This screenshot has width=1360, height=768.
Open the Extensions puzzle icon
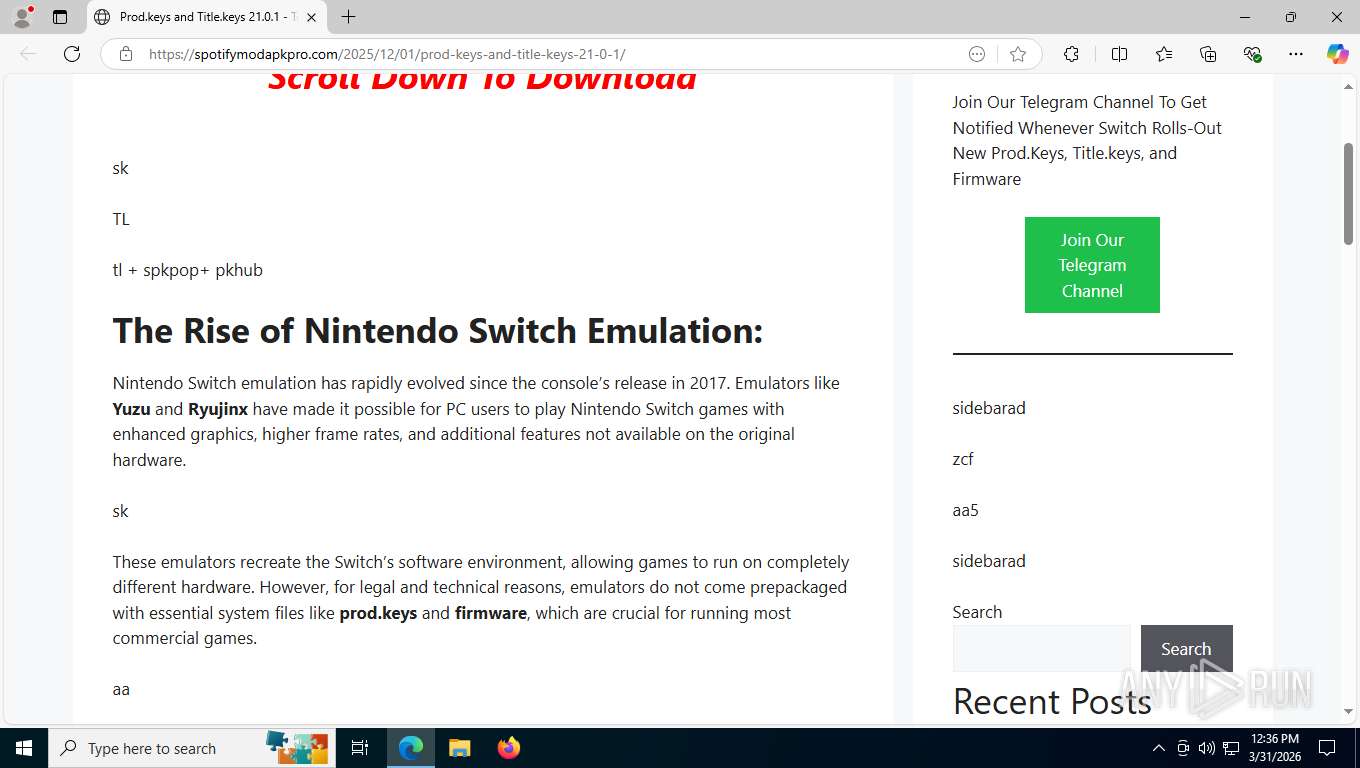1071,54
